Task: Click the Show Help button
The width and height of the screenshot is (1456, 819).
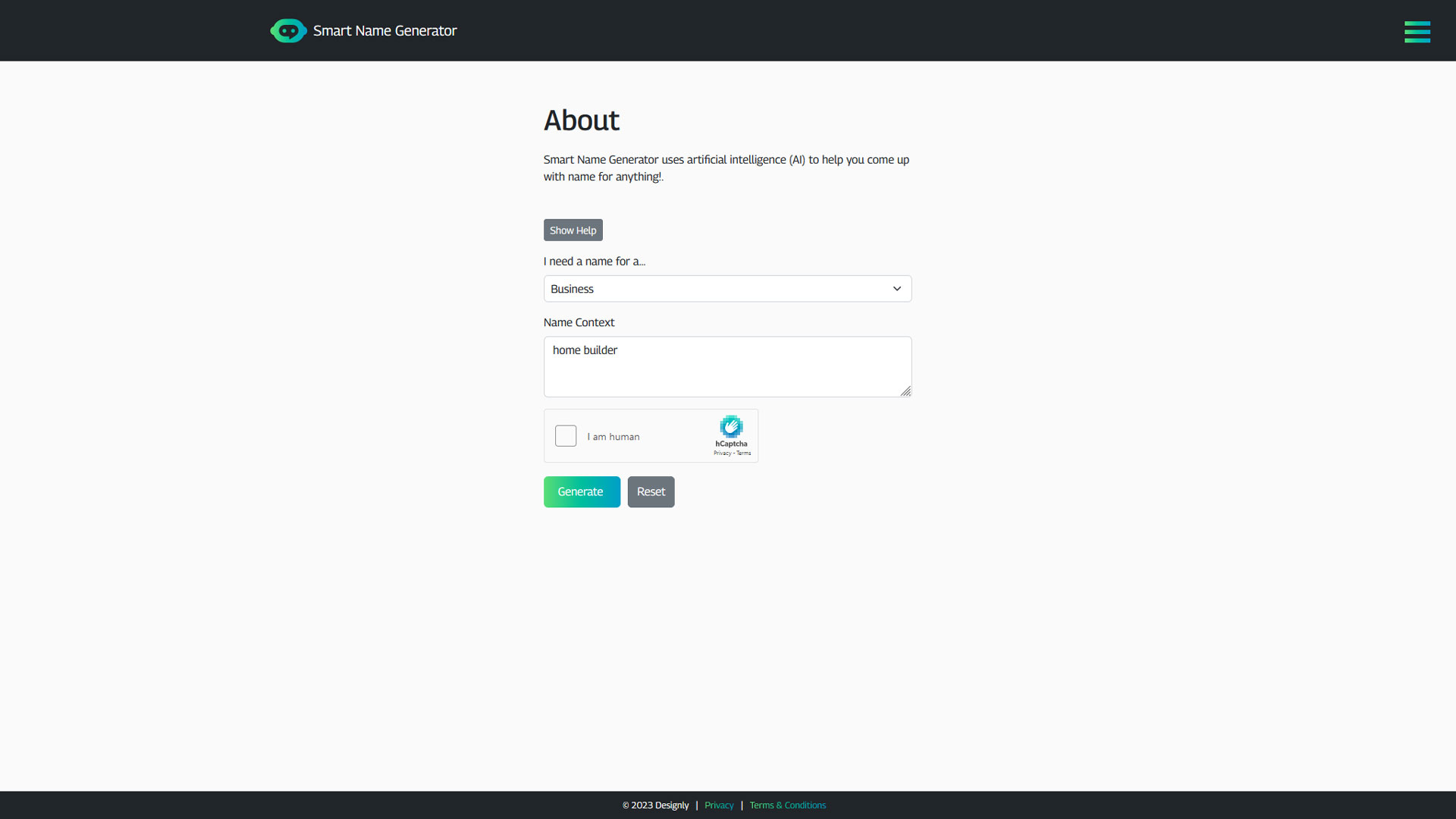Action: click(573, 230)
